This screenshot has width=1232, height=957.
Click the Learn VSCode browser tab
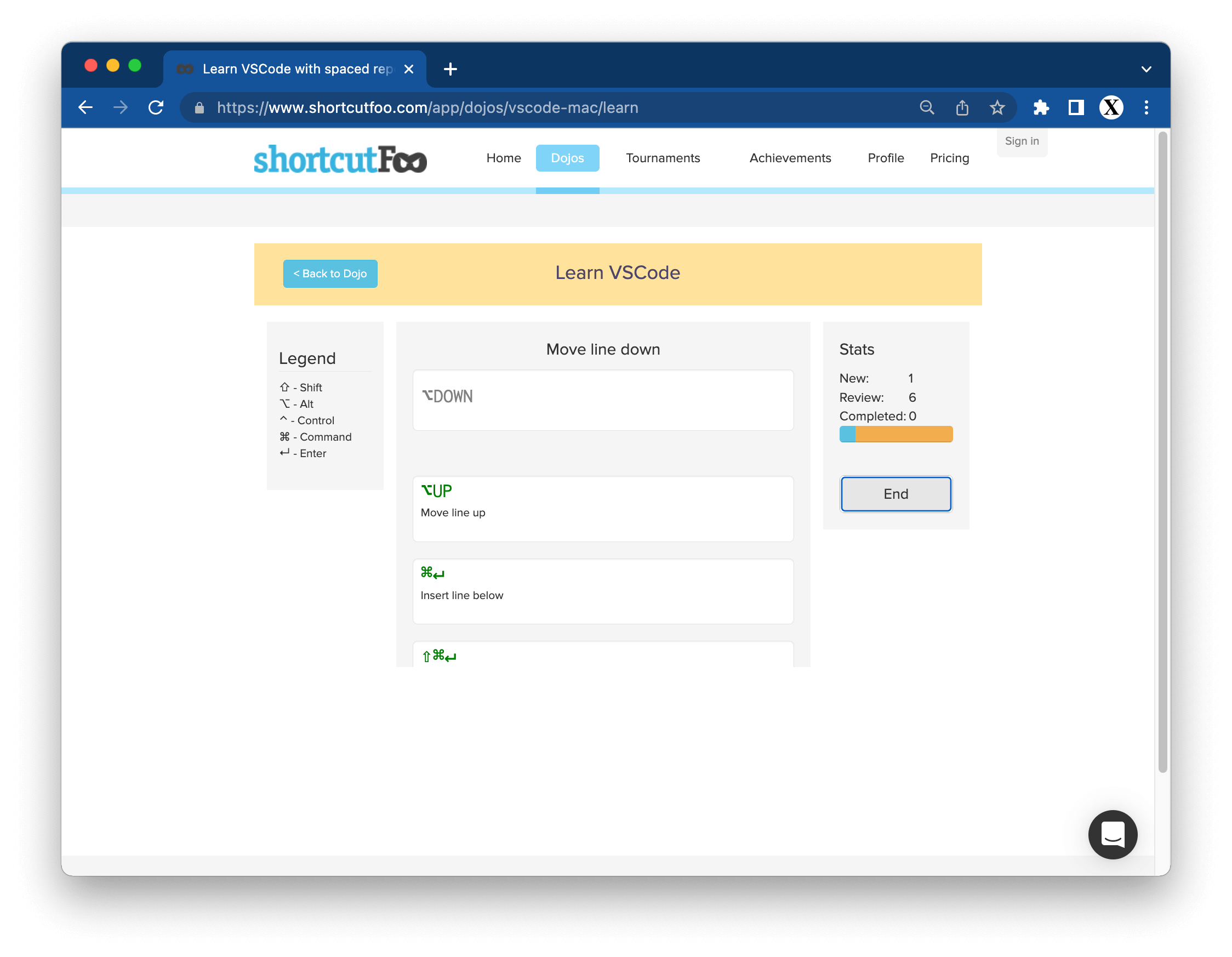coord(295,69)
